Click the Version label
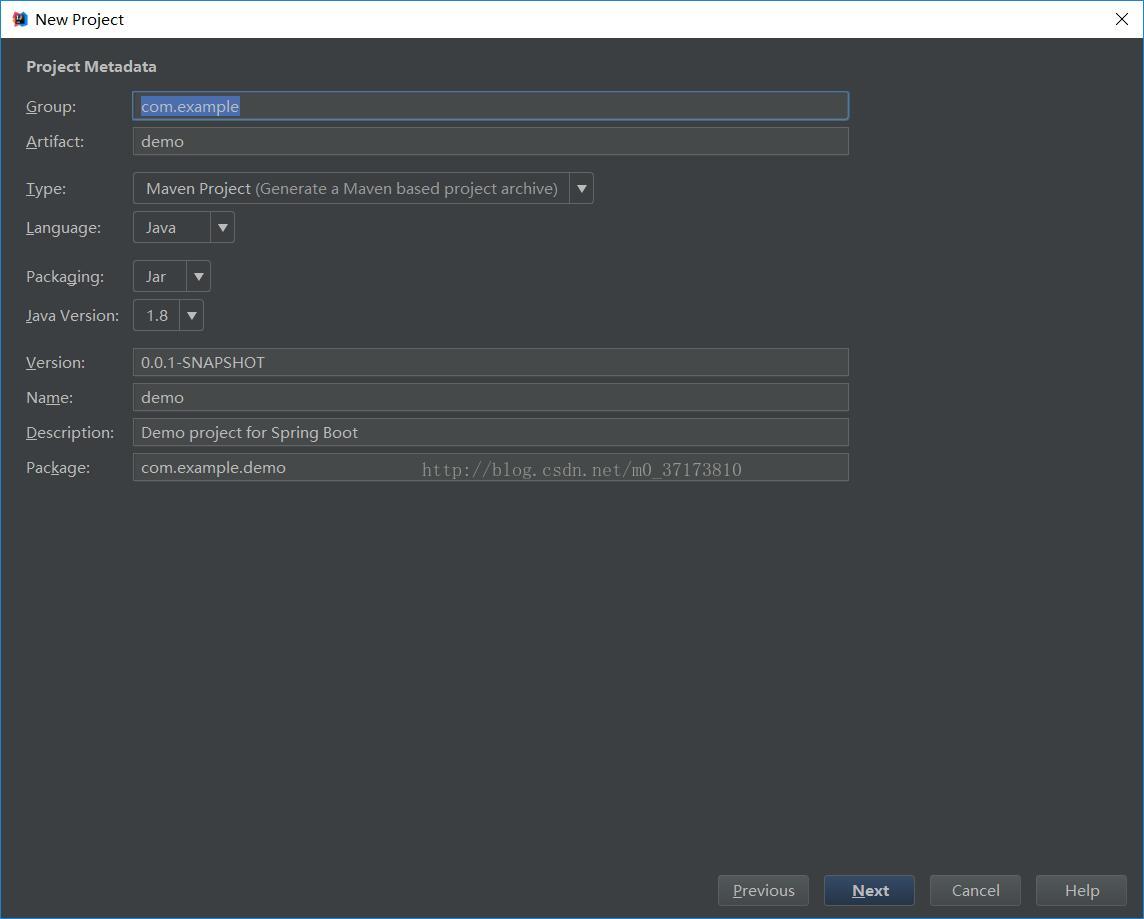The width and height of the screenshot is (1144, 919). pyautogui.click(x=55, y=362)
